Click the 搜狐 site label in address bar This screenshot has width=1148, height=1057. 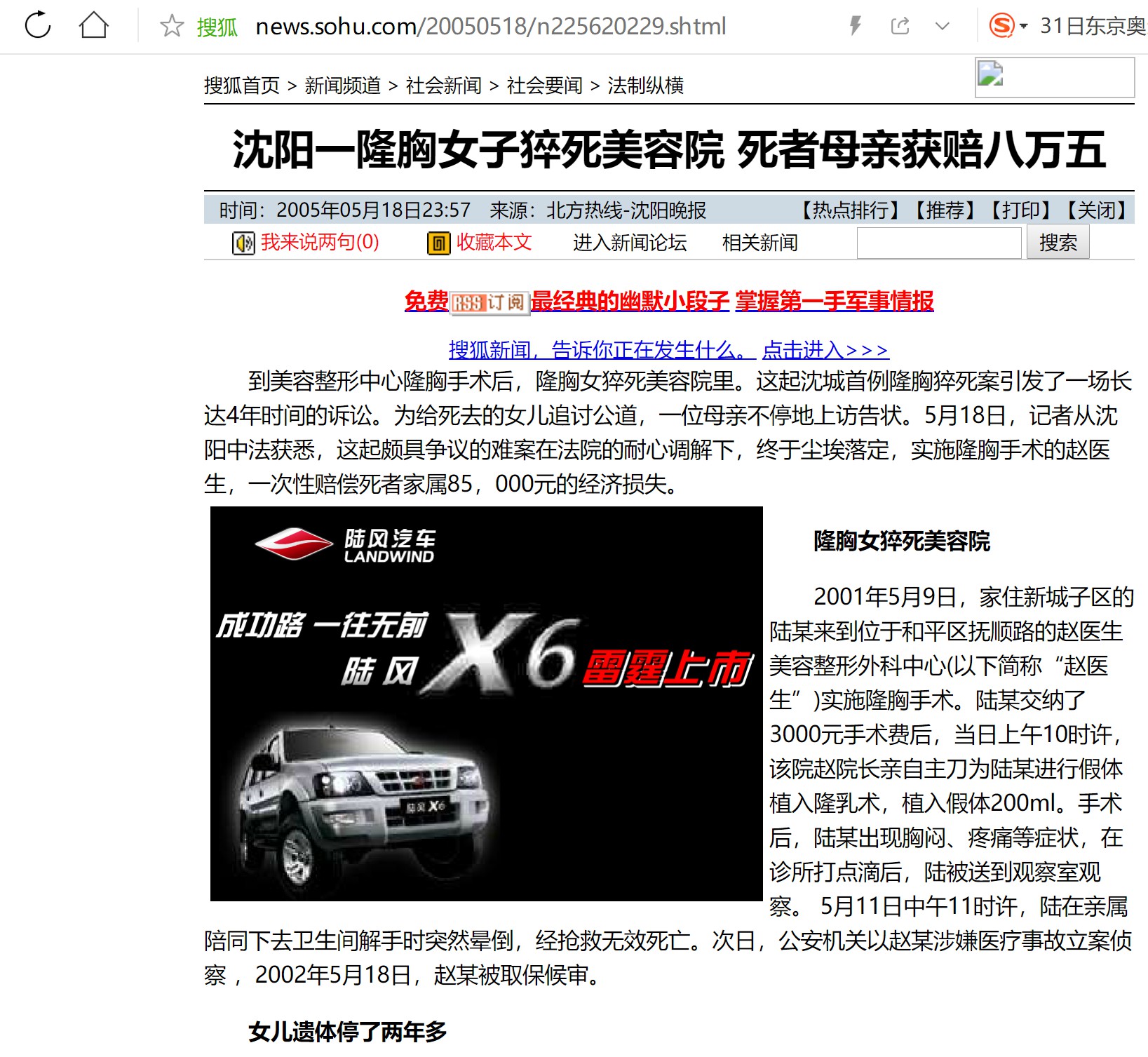[x=217, y=27]
